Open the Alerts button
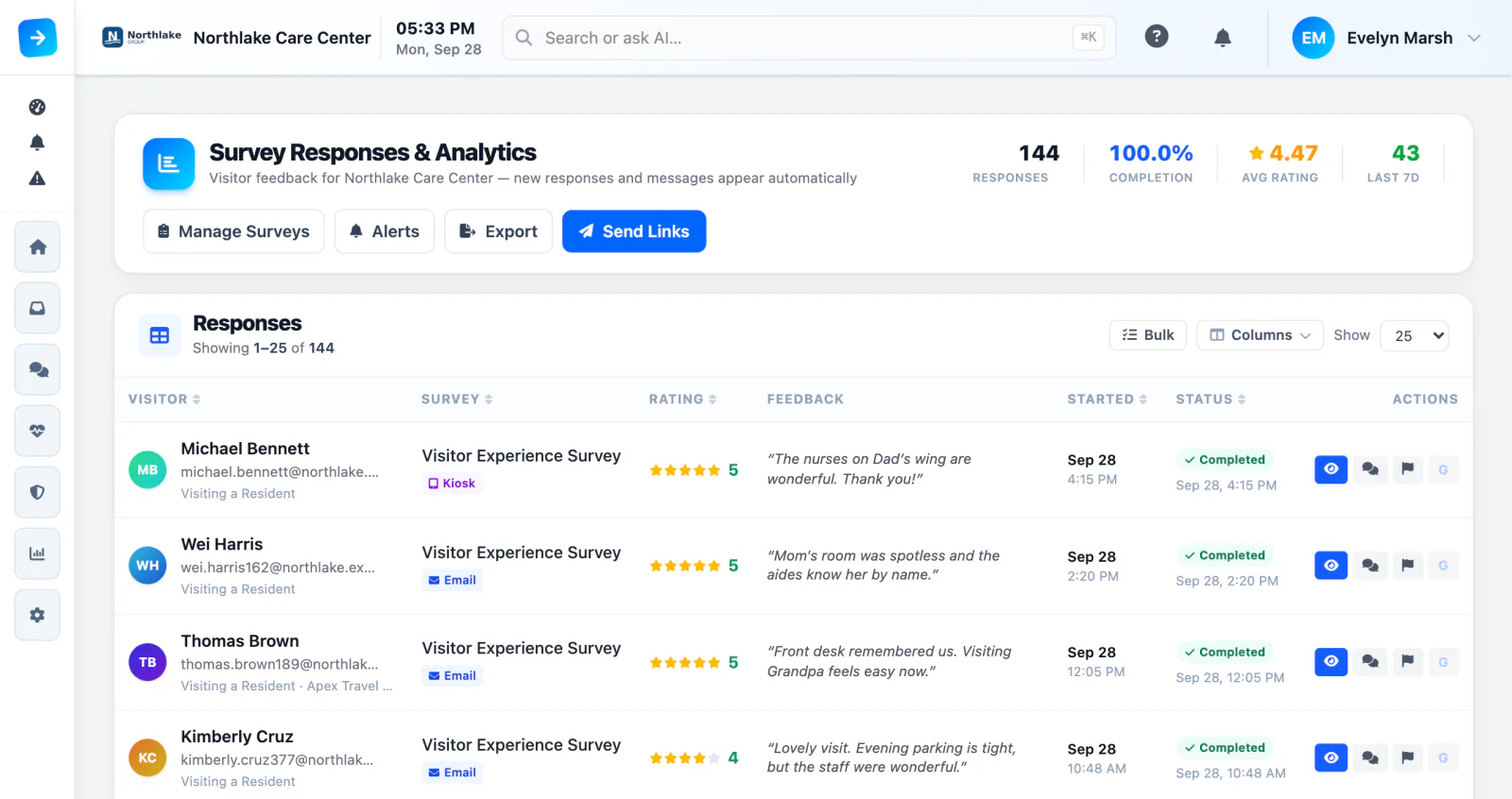Screen dimensions: 1512x799 [385, 231]
